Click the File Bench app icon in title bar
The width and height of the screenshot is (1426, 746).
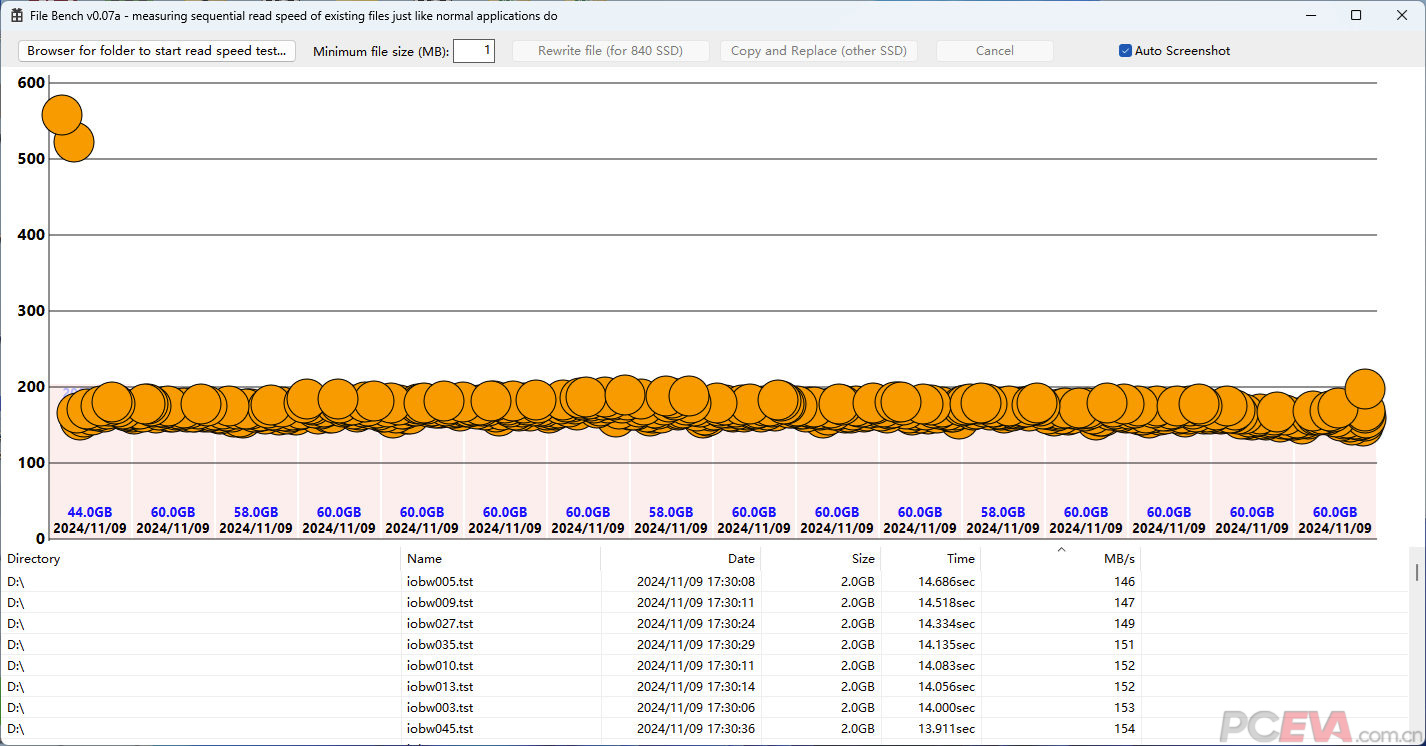16,16
